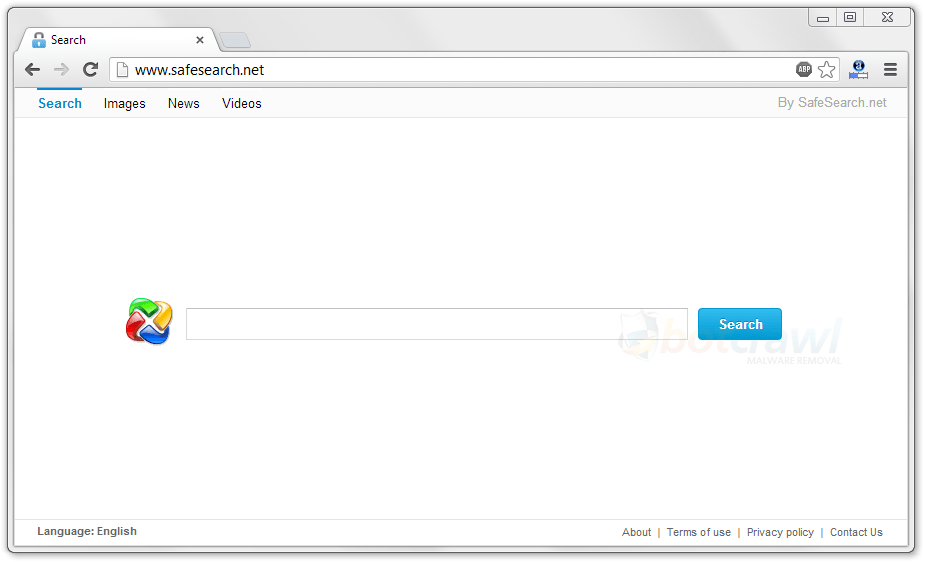Image resolution: width=925 pixels, height=562 pixels.
Task: Reload the page with the refresh icon
Action: pos(90,70)
